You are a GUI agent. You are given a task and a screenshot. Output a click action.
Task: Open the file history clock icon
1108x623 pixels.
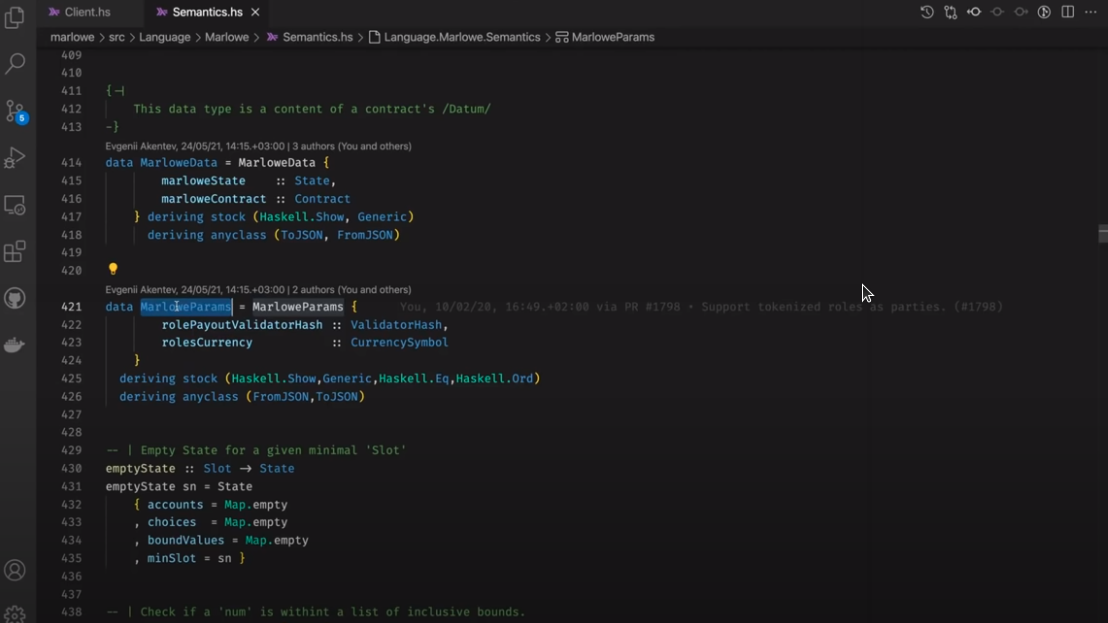click(x=927, y=12)
